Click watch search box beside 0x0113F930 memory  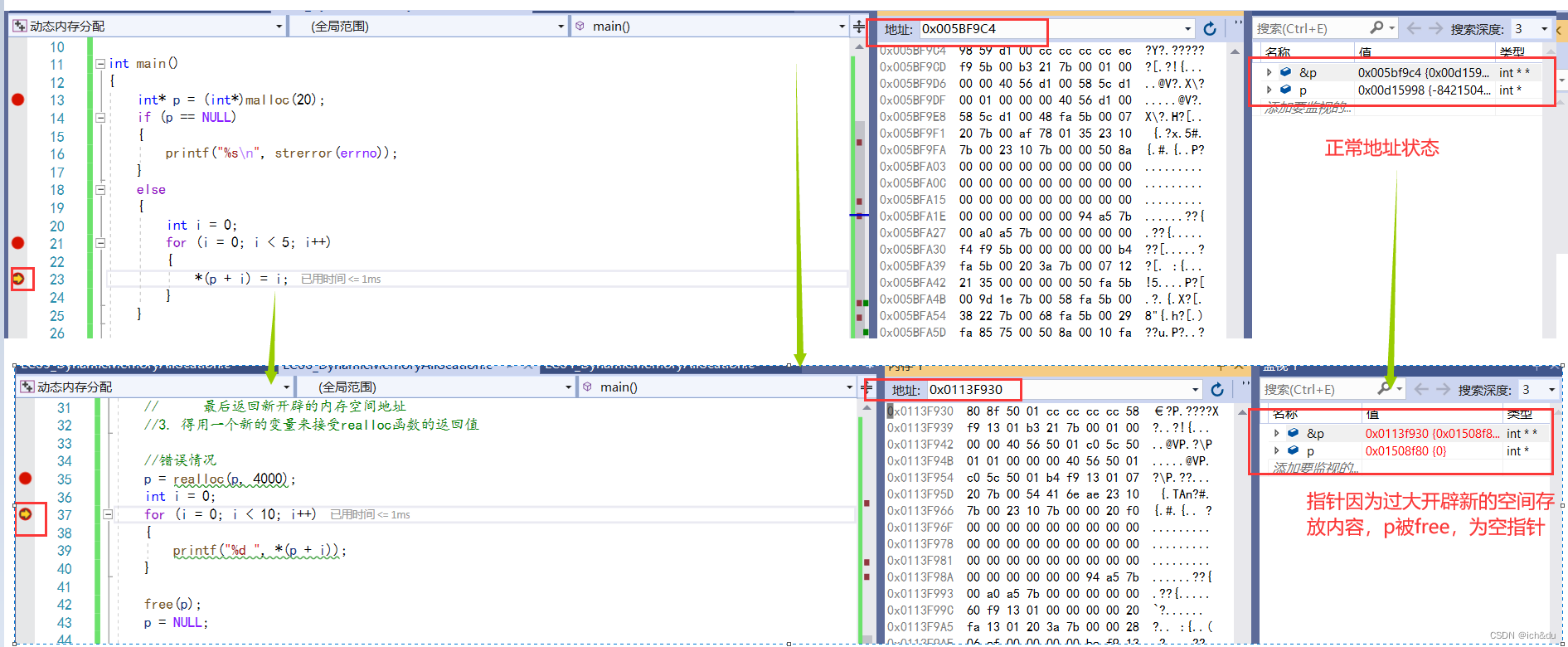(x=1318, y=390)
